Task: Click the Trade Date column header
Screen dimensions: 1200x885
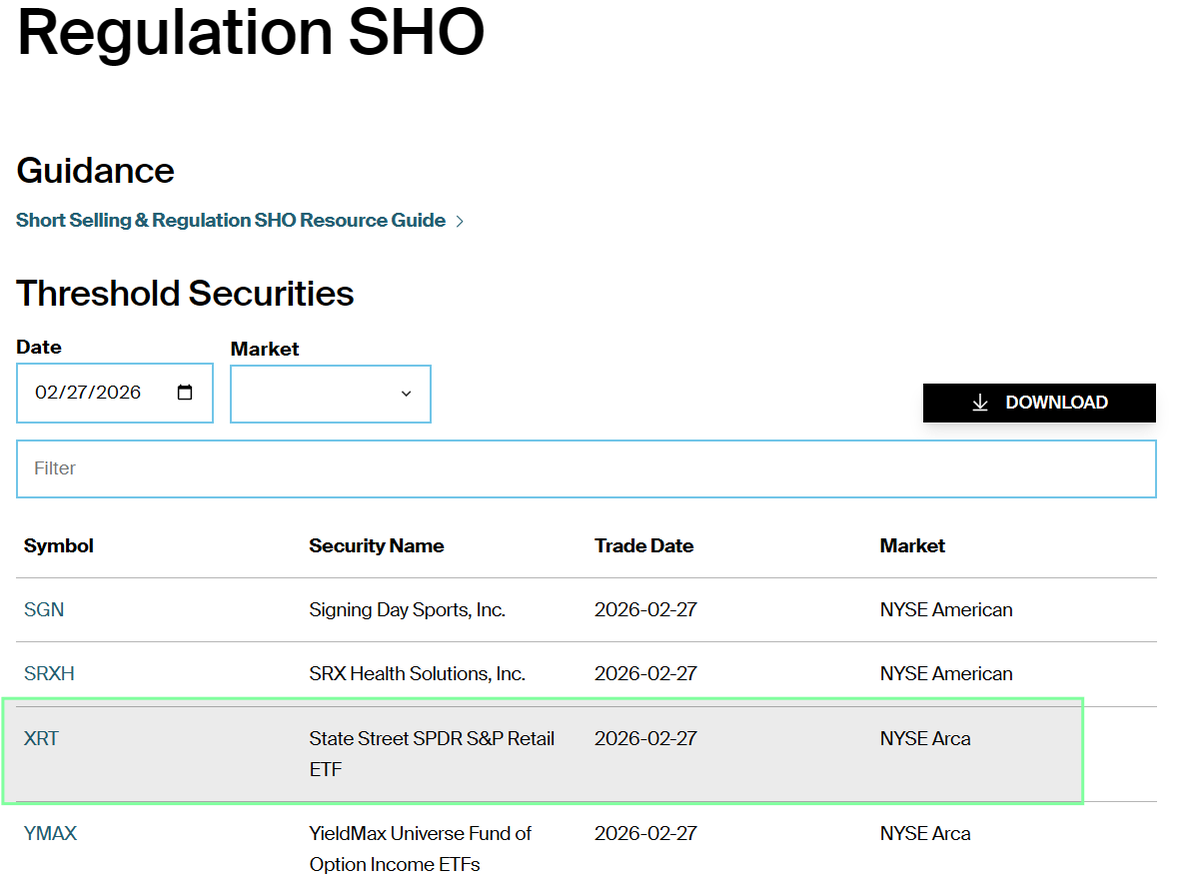Action: [x=644, y=546]
